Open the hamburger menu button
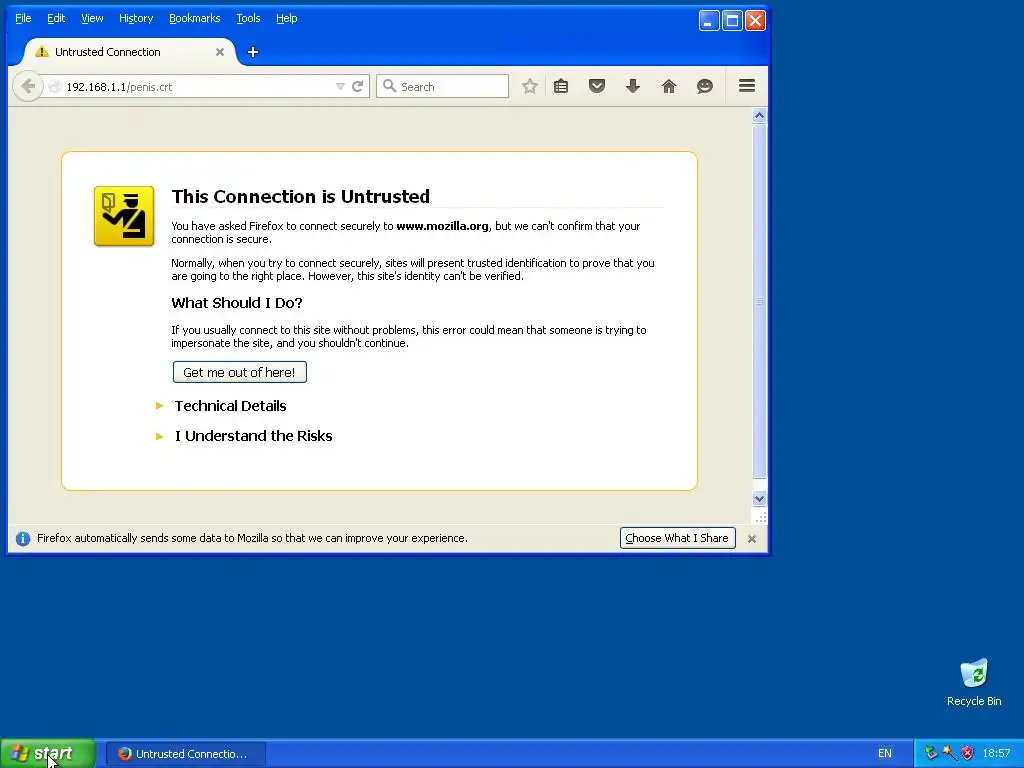The image size is (1024, 768). click(x=747, y=86)
